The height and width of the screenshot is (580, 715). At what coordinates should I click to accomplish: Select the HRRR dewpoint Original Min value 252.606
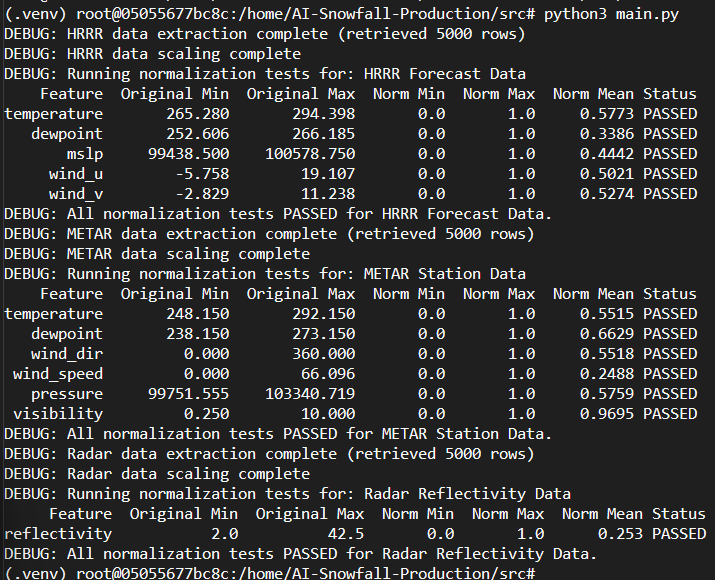click(x=197, y=134)
